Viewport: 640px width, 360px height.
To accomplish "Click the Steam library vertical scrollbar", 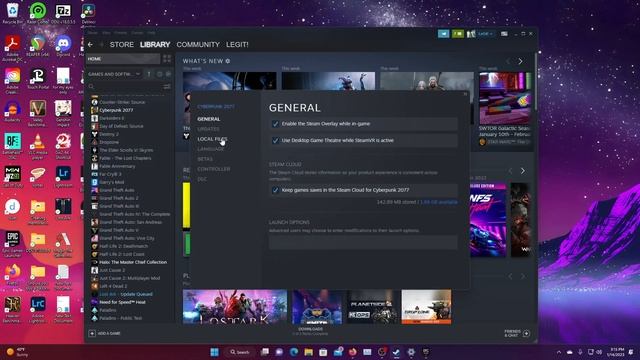I will tap(535, 82).
